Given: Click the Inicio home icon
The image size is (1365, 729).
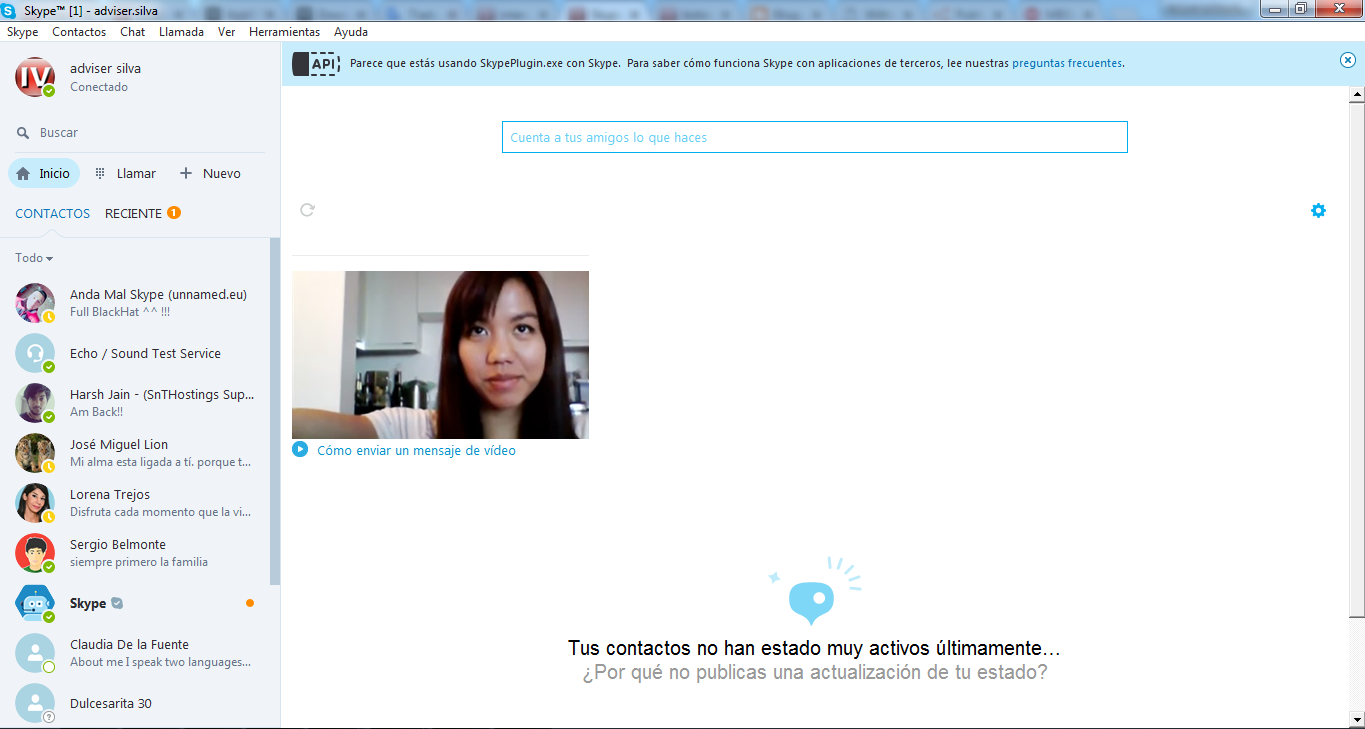Looking at the screenshot, I should coord(23,173).
